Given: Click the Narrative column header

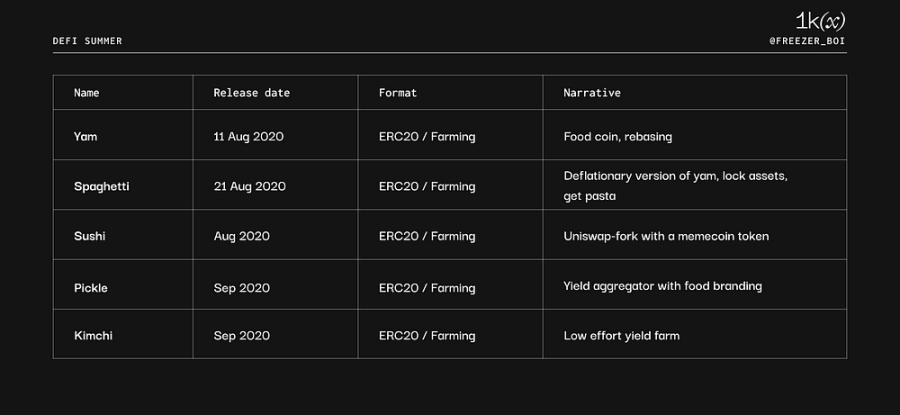Looking at the screenshot, I should tap(592, 92).
